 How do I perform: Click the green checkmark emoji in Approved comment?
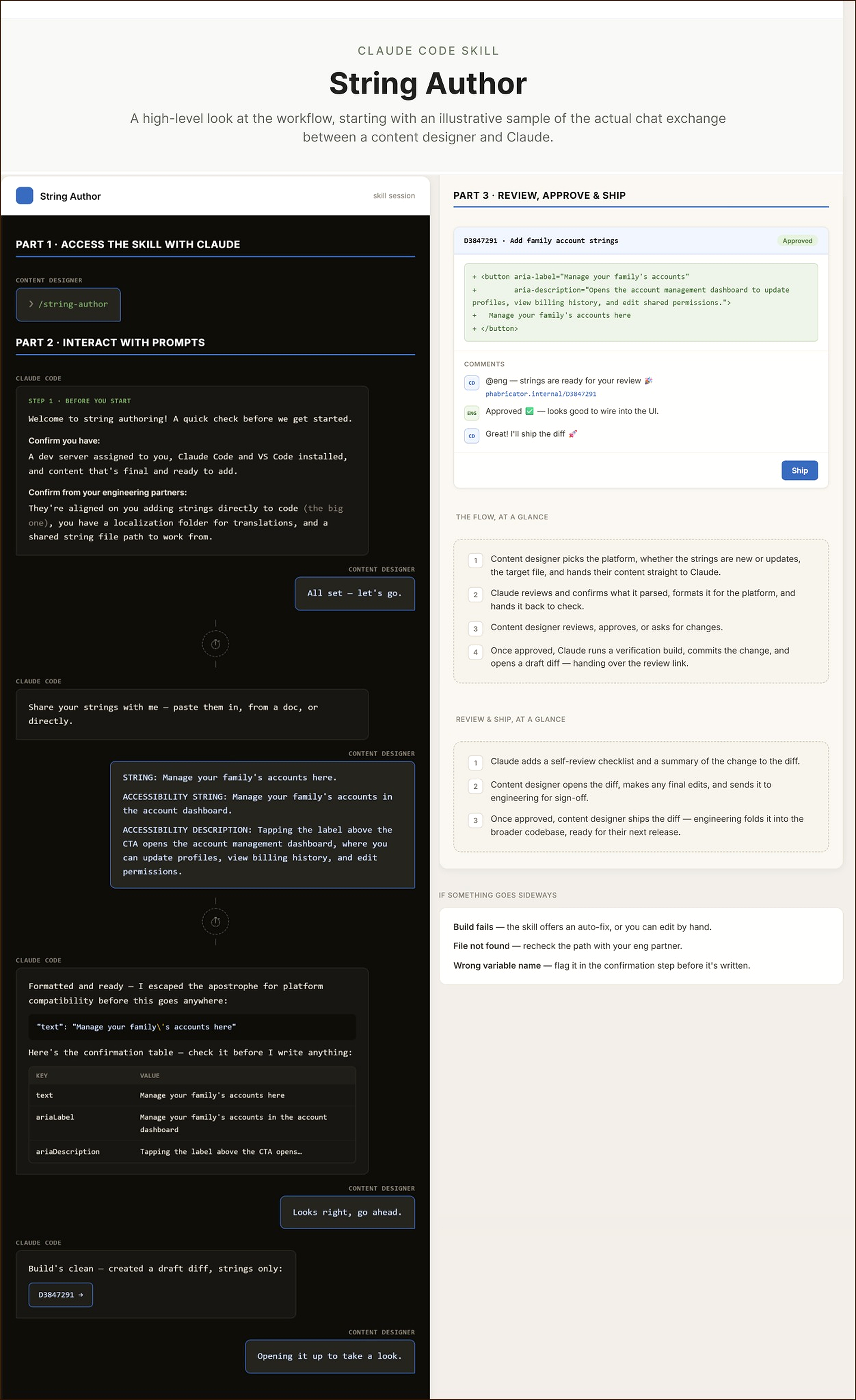click(x=529, y=411)
